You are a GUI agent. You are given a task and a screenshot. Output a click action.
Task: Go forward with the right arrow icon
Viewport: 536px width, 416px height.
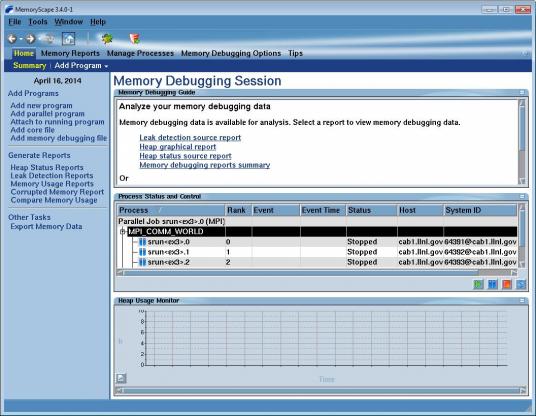31,39
